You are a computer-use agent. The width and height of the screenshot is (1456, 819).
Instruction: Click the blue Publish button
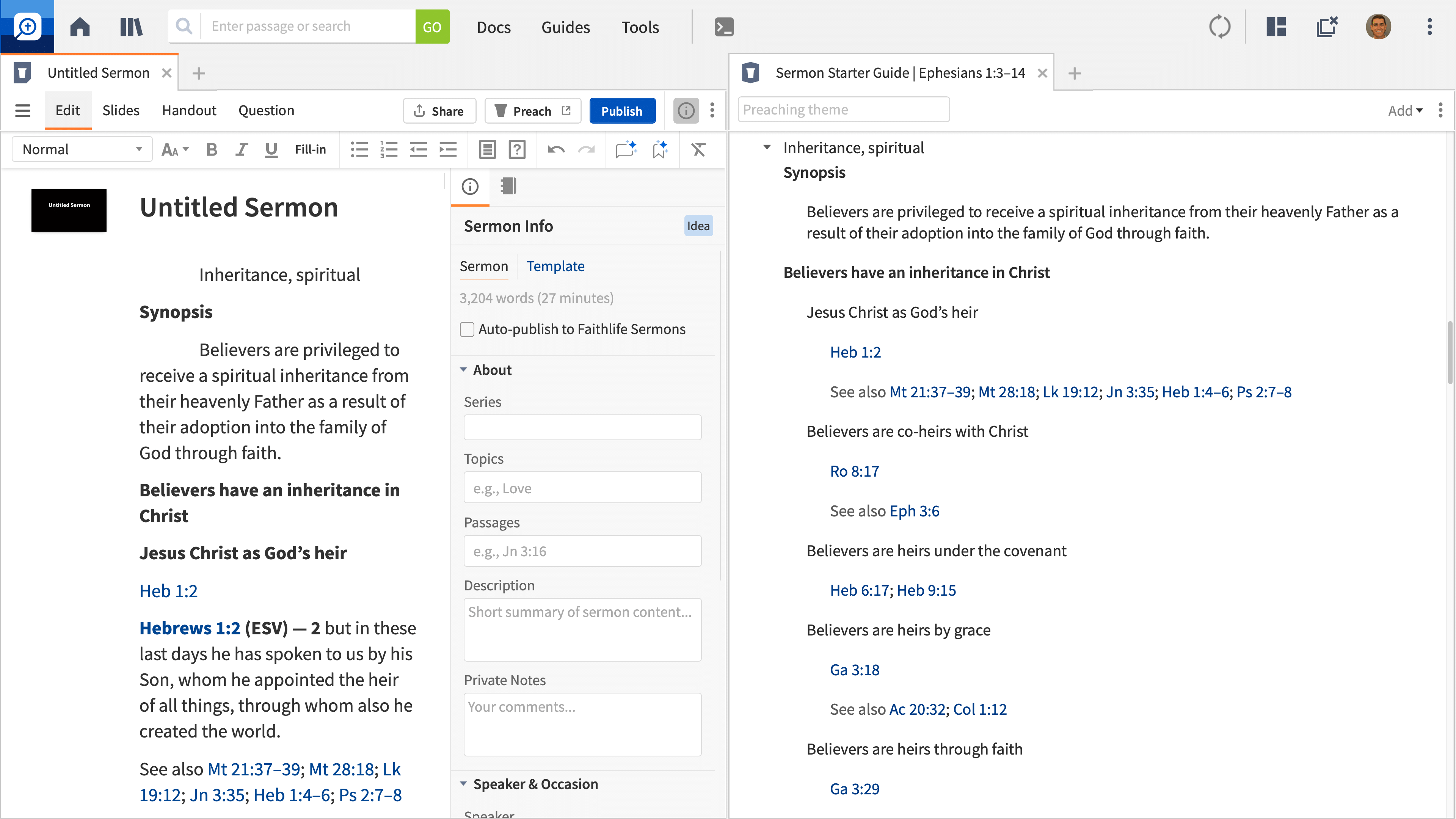tap(621, 111)
